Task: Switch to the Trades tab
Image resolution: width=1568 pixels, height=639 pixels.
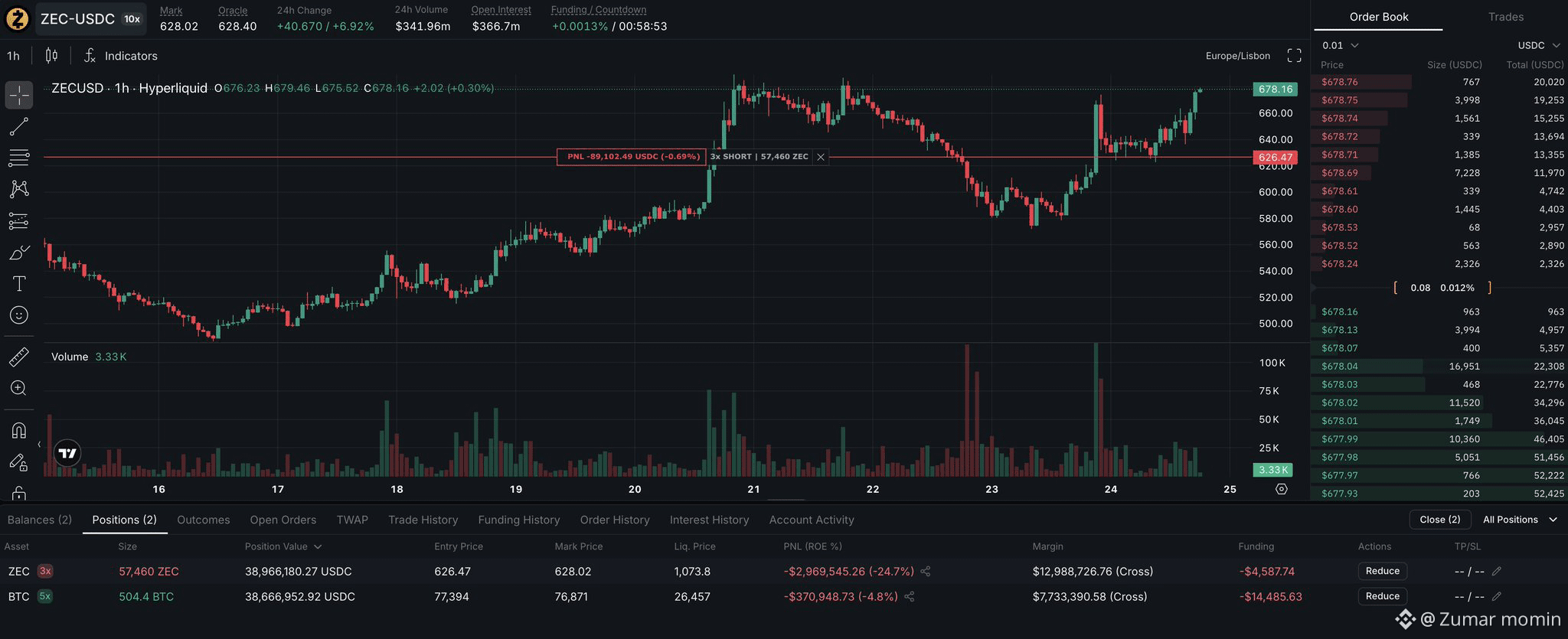Action: (1505, 17)
